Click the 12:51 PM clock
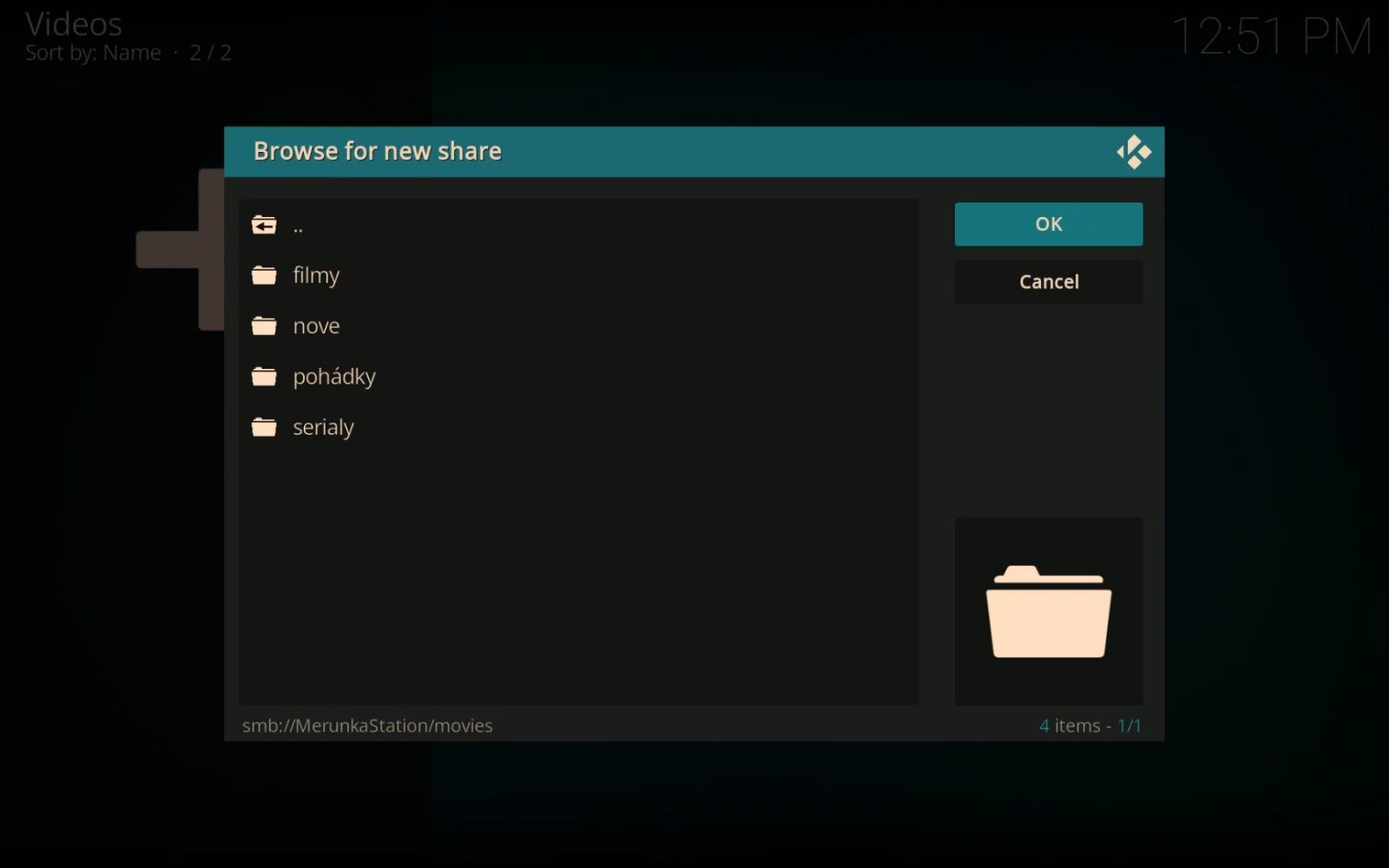Screen dimensions: 1389x868 point(1272,37)
